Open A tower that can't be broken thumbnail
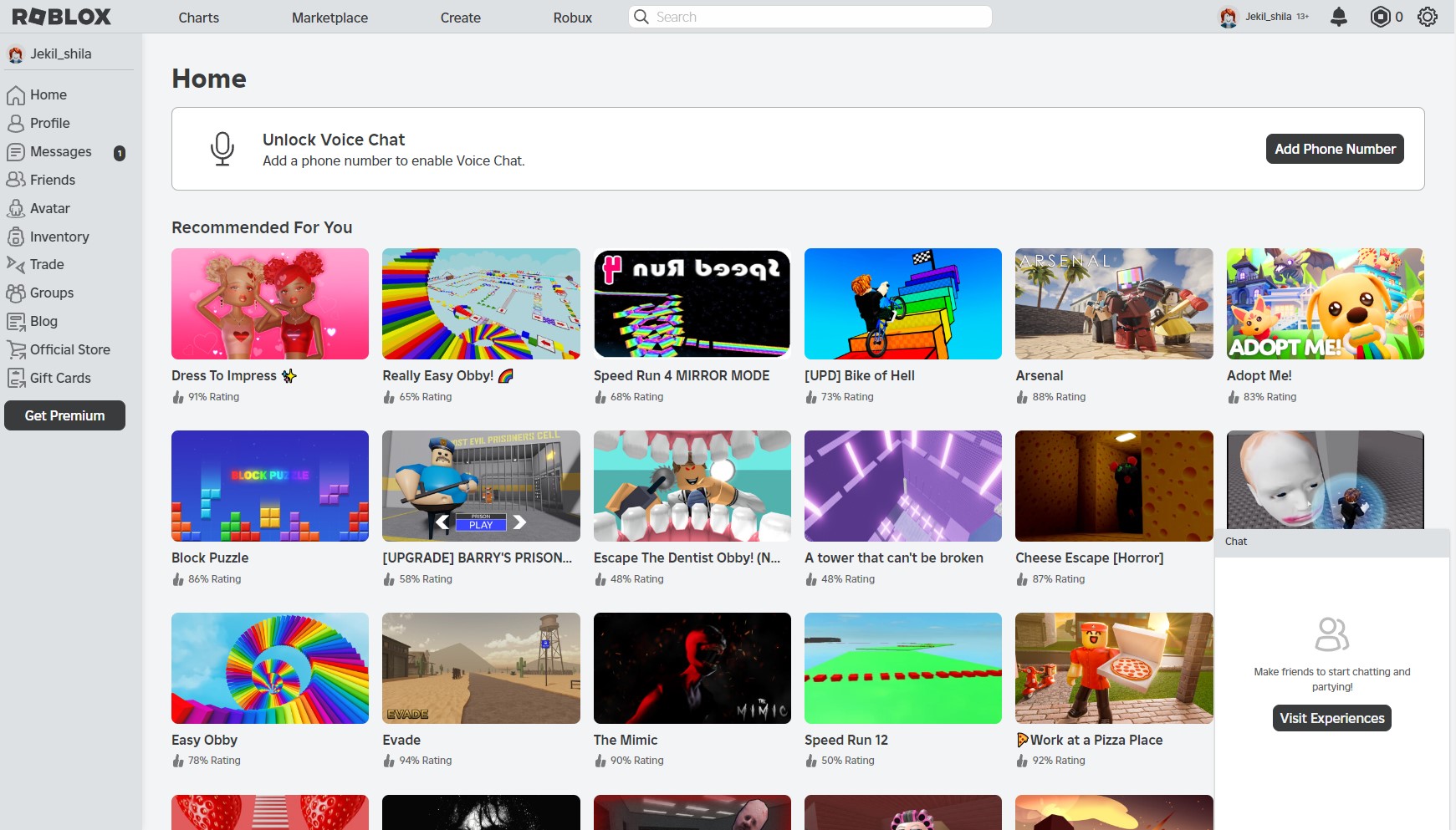The width and height of the screenshot is (1456, 830). (903, 486)
